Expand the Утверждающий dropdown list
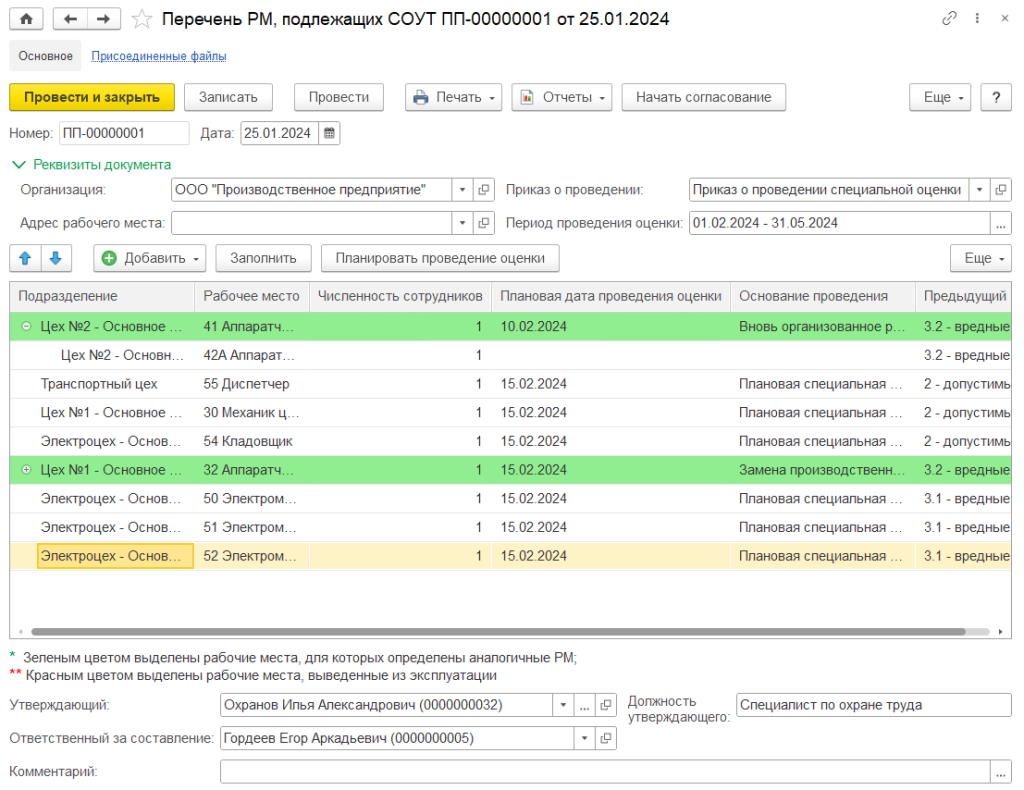Image resolution: width=1024 pixels, height=790 pixels. click(x=563, y=705)
